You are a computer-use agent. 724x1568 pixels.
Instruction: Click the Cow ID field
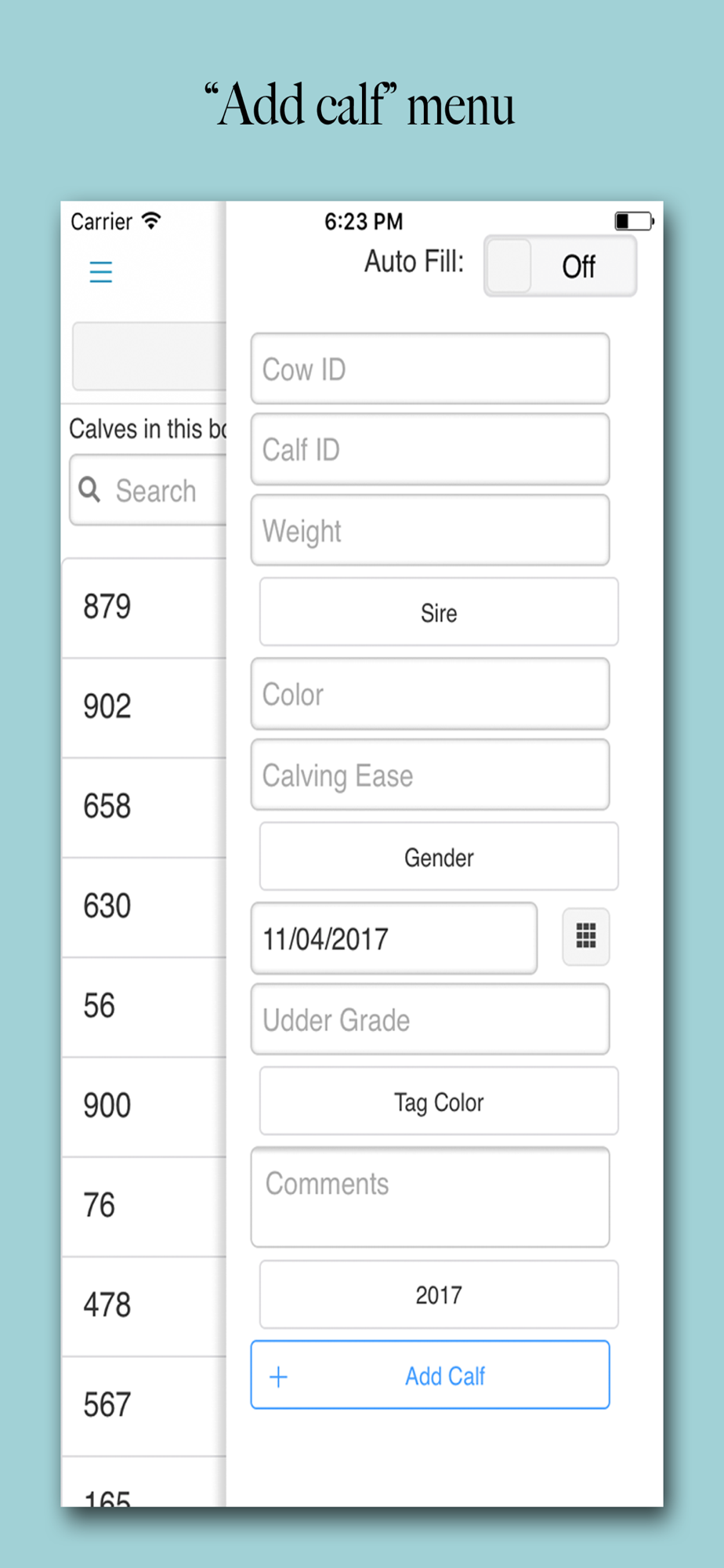tap(429, 369)
